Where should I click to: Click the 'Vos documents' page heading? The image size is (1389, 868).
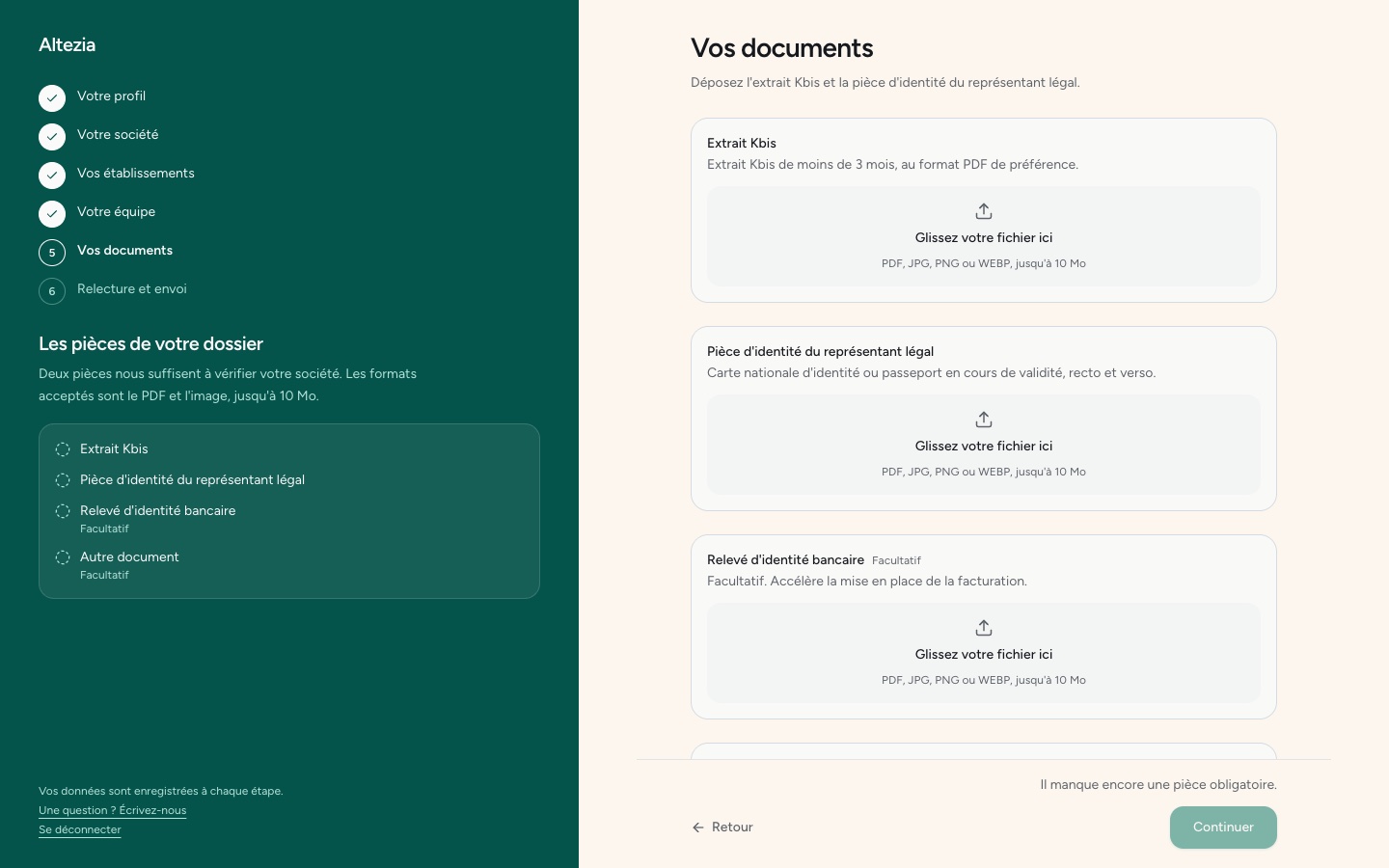tap(782, 48)
